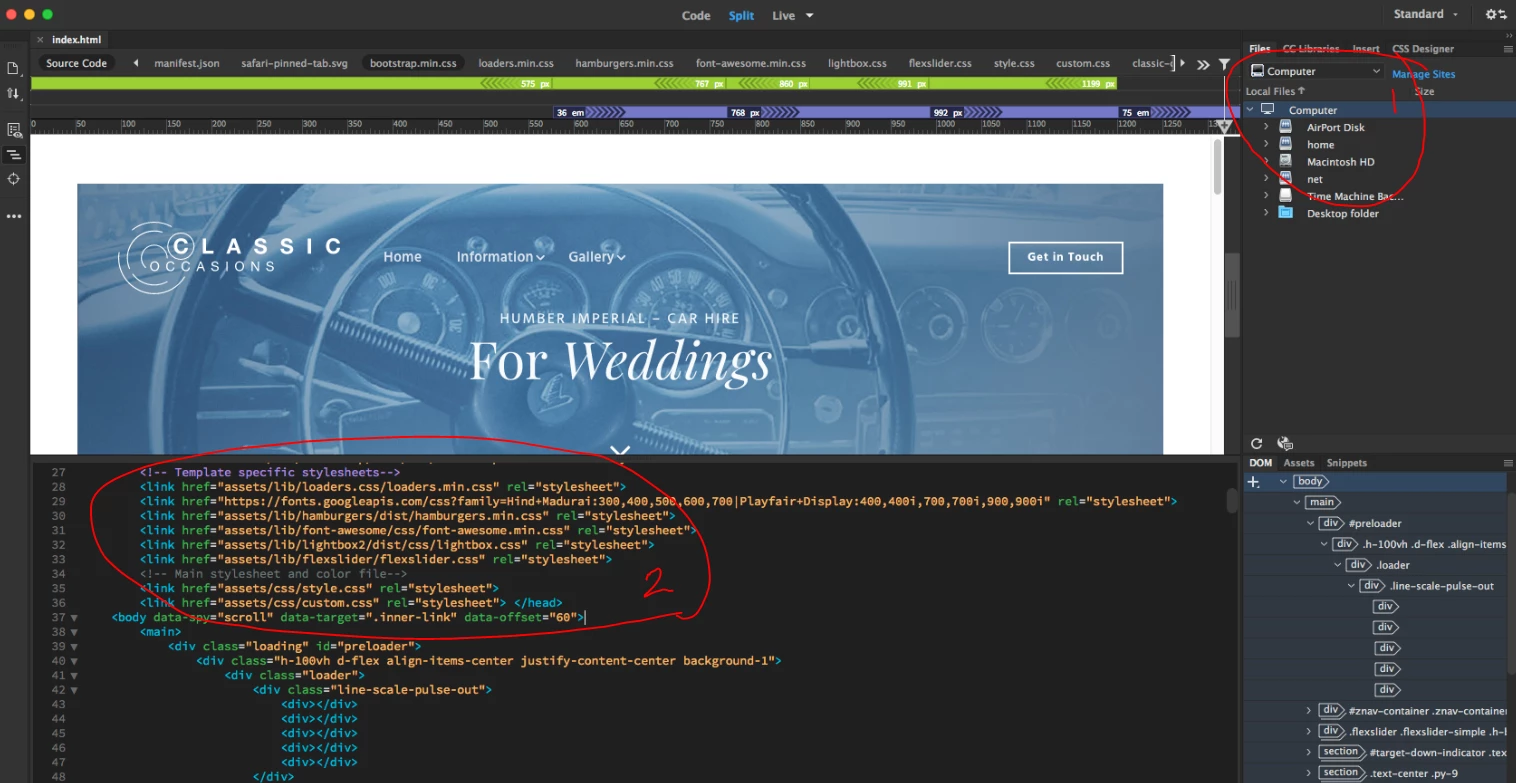This screenshot has height=783, width=1516.
Task: Expand the AirPort Disk entry
Action: pyautogui.click(x=1266, y=127)
